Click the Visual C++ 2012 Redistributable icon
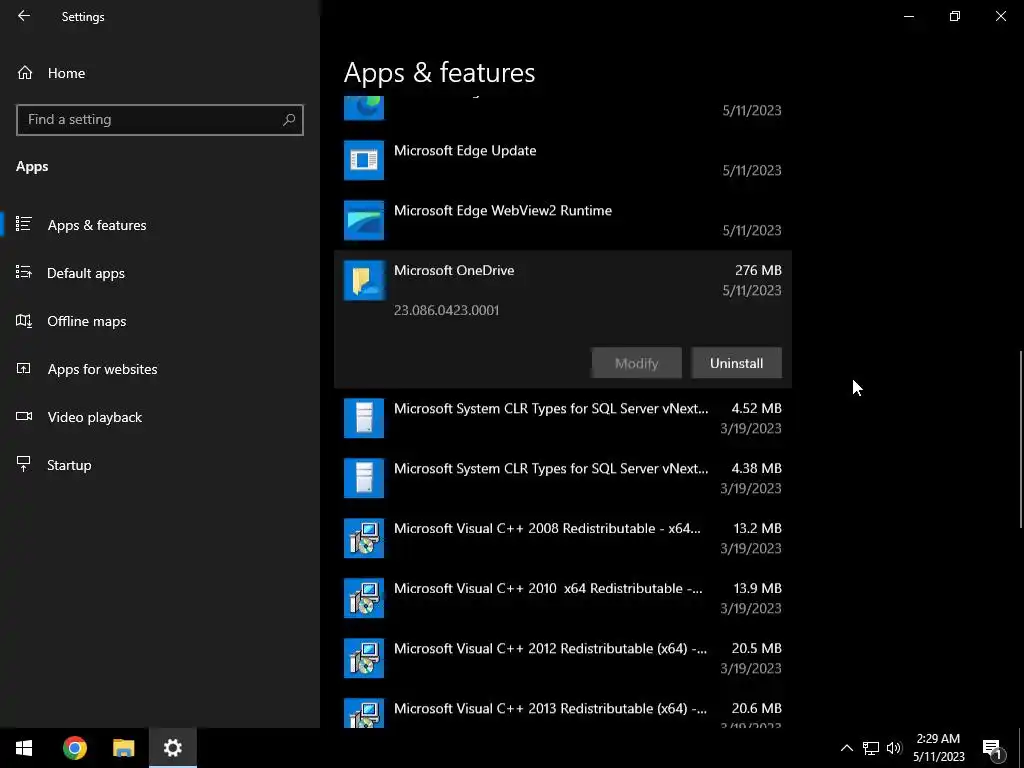1024x768 pixels. [x=364, y=658]
